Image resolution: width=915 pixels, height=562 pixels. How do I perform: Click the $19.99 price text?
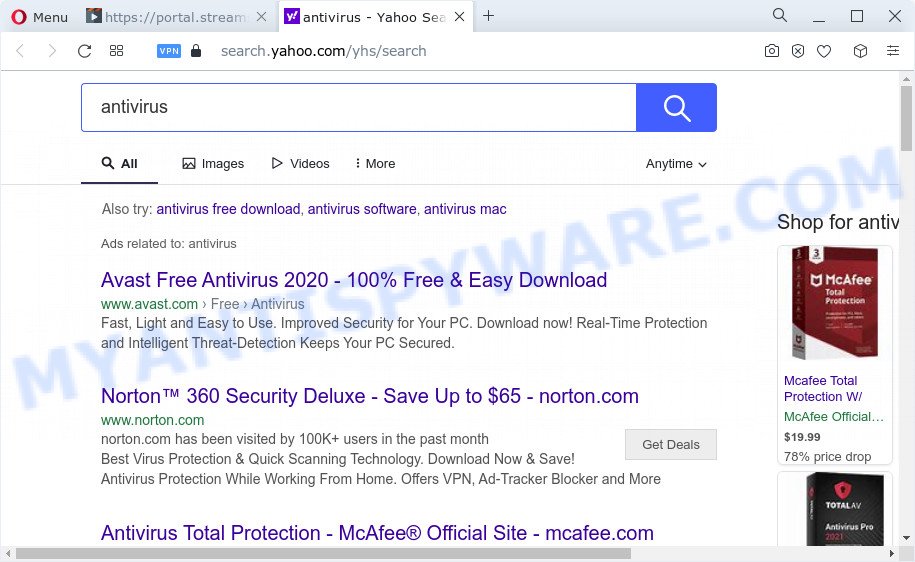click(802, 437)
